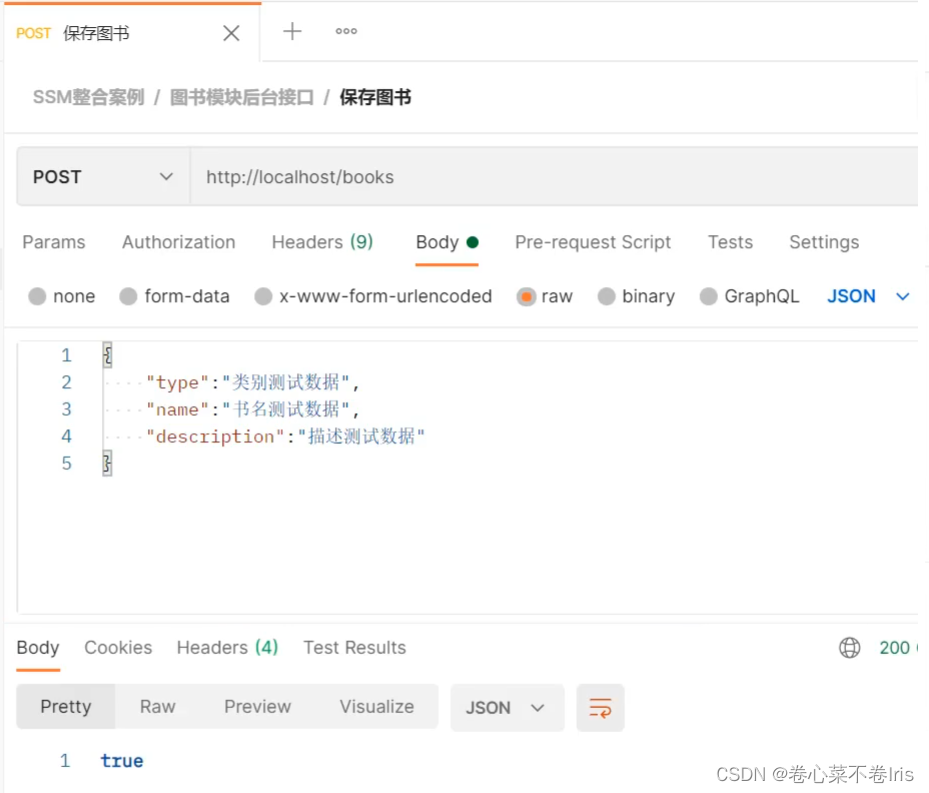Switch response view to Preview
This screenshot has width=929, height=793.
[x=258, y=706]
